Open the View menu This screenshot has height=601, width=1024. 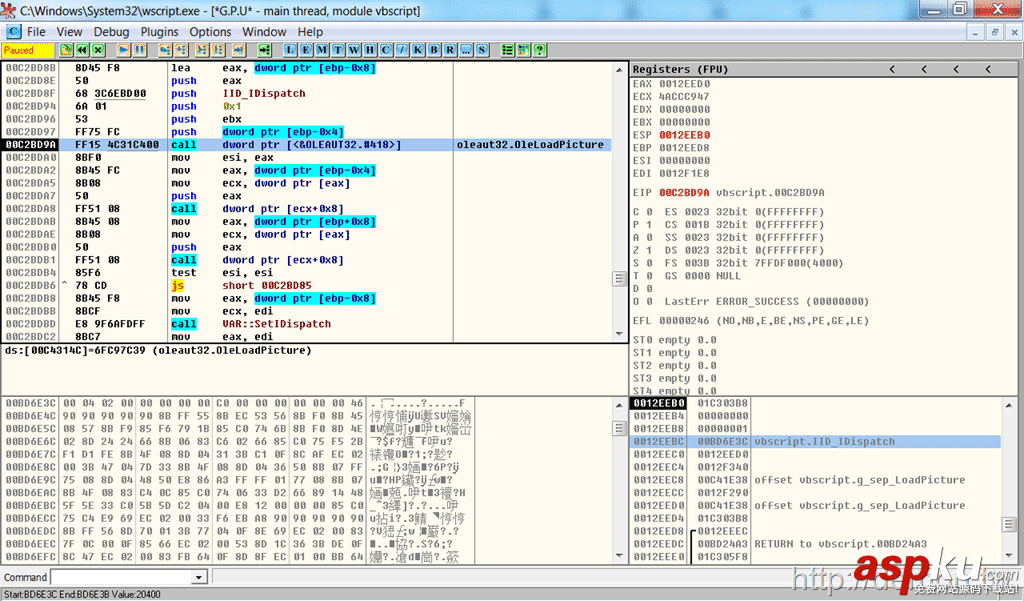pyautogui.click(x=69, y=31)
